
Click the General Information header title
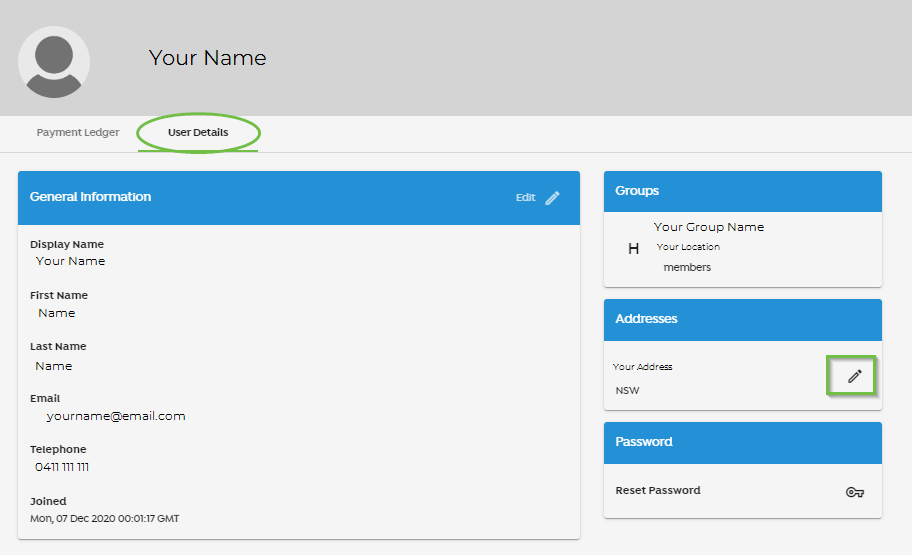click(x=90, y=197)
